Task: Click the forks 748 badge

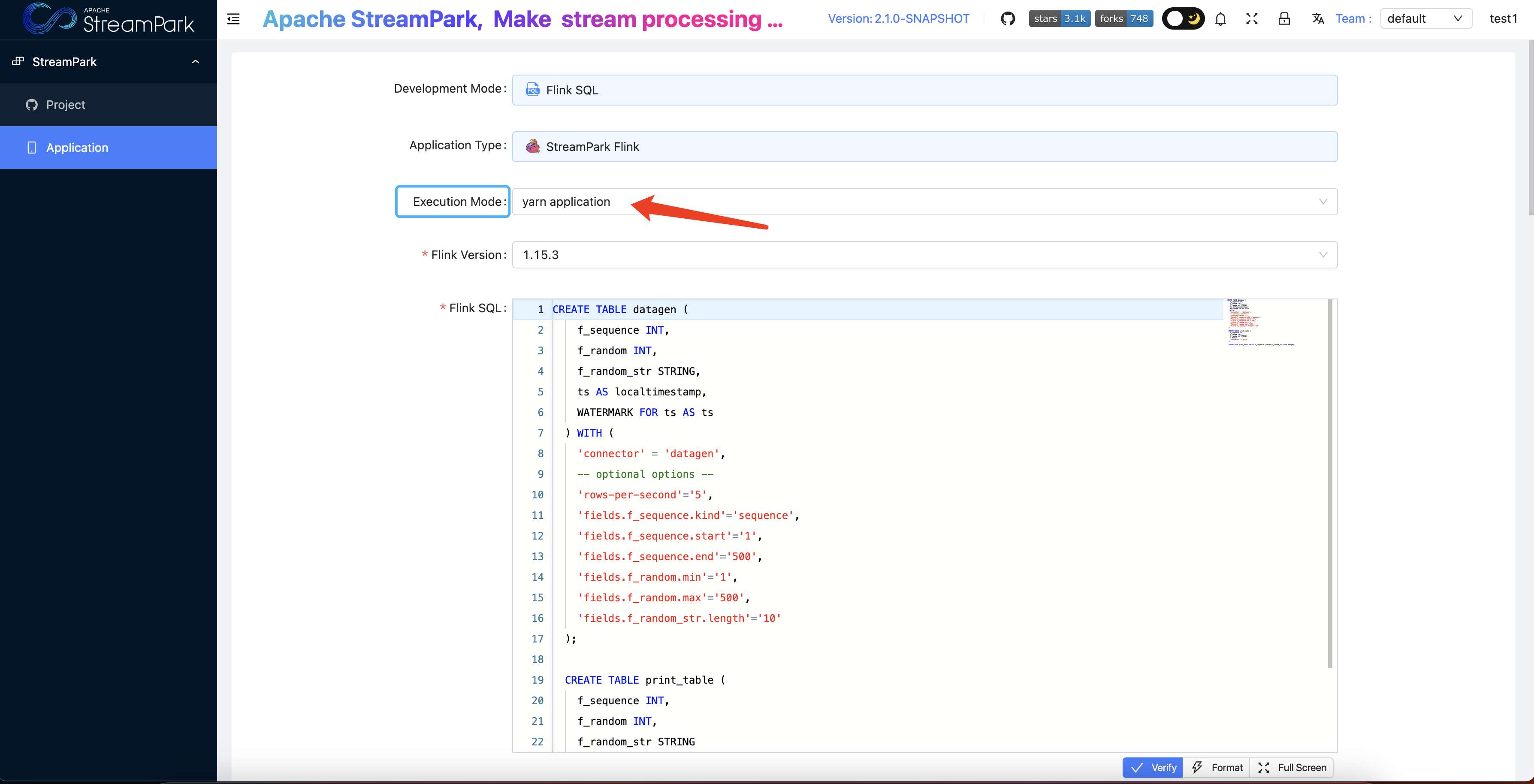Action: pos(1124,19)
